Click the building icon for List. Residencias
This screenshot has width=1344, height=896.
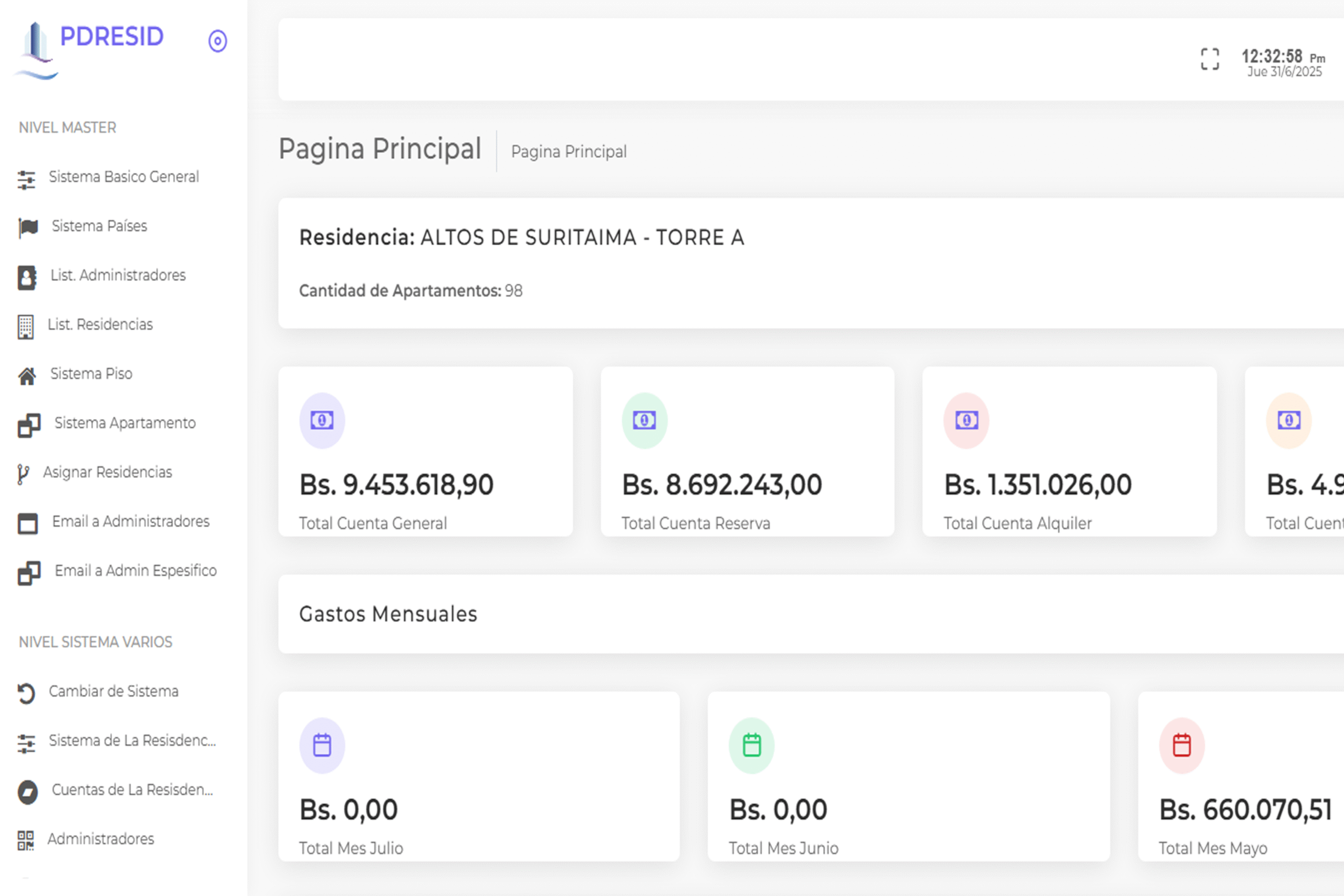26,327
